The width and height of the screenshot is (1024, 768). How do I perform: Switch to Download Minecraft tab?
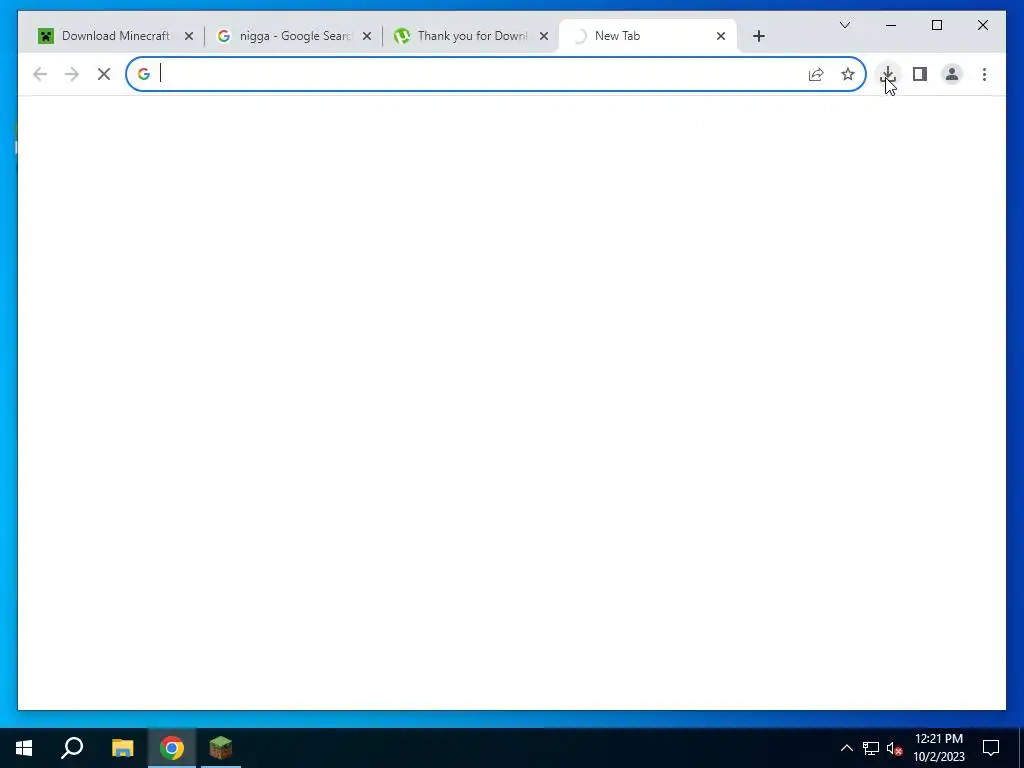(x=115, y=36)
